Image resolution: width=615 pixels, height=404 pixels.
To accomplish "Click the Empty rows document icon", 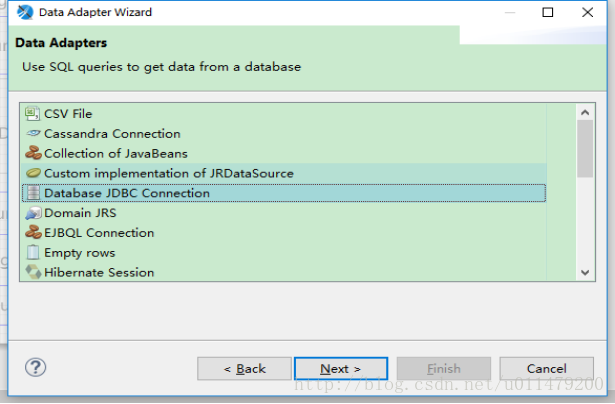I will (x=33, y=252).
